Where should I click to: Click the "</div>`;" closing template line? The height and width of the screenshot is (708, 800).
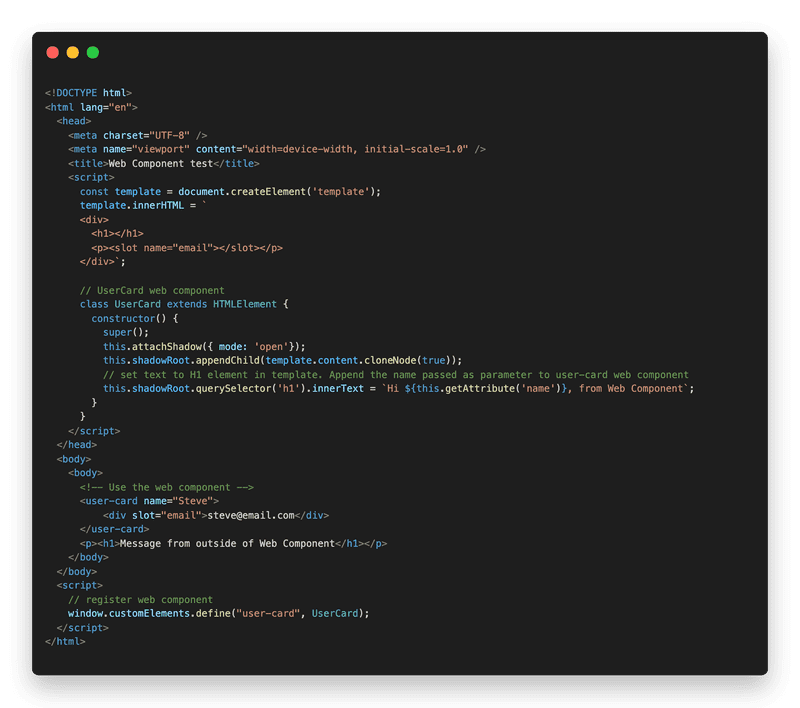103,261
